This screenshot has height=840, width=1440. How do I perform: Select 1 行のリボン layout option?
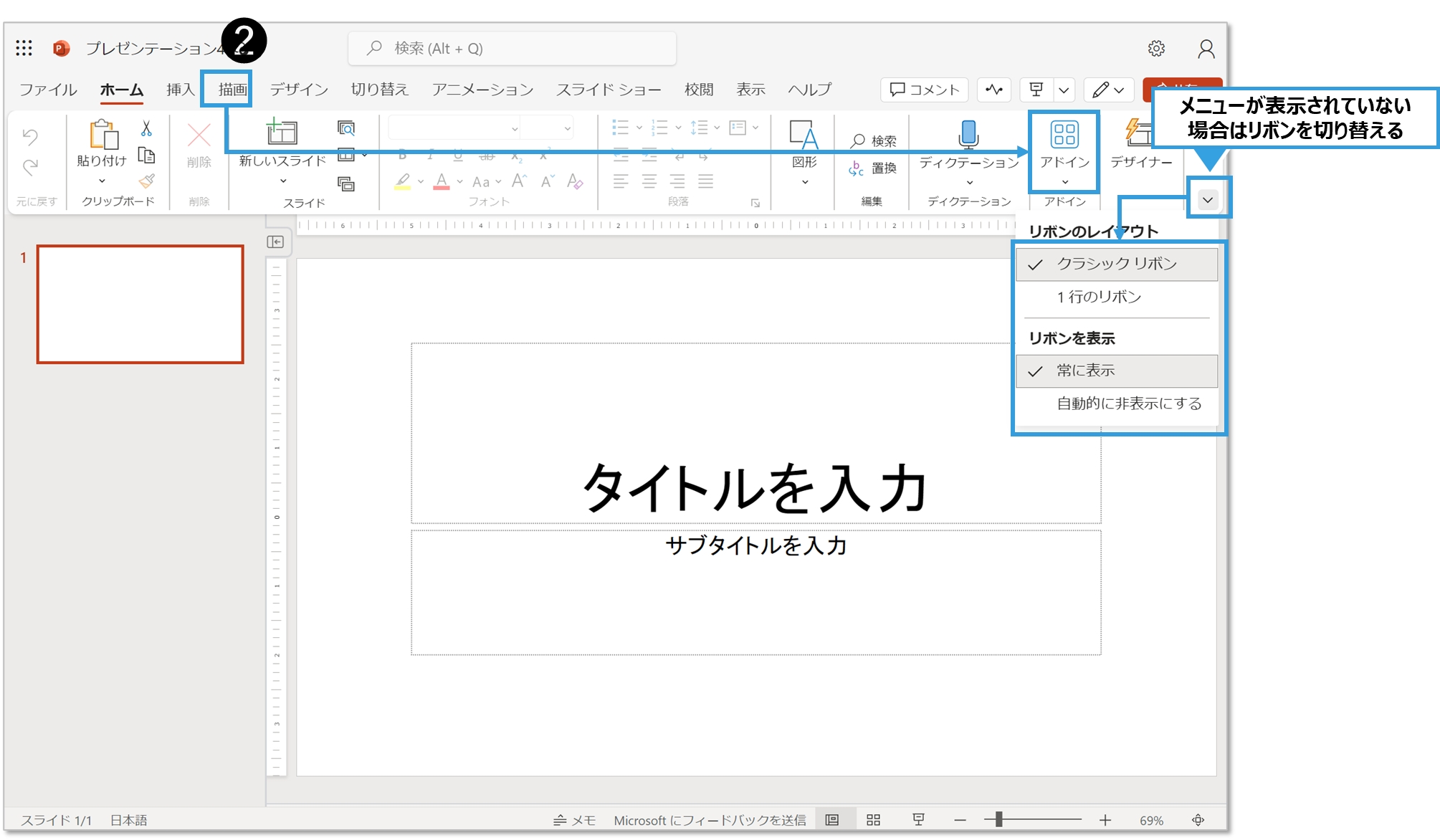pos(1099,297)
